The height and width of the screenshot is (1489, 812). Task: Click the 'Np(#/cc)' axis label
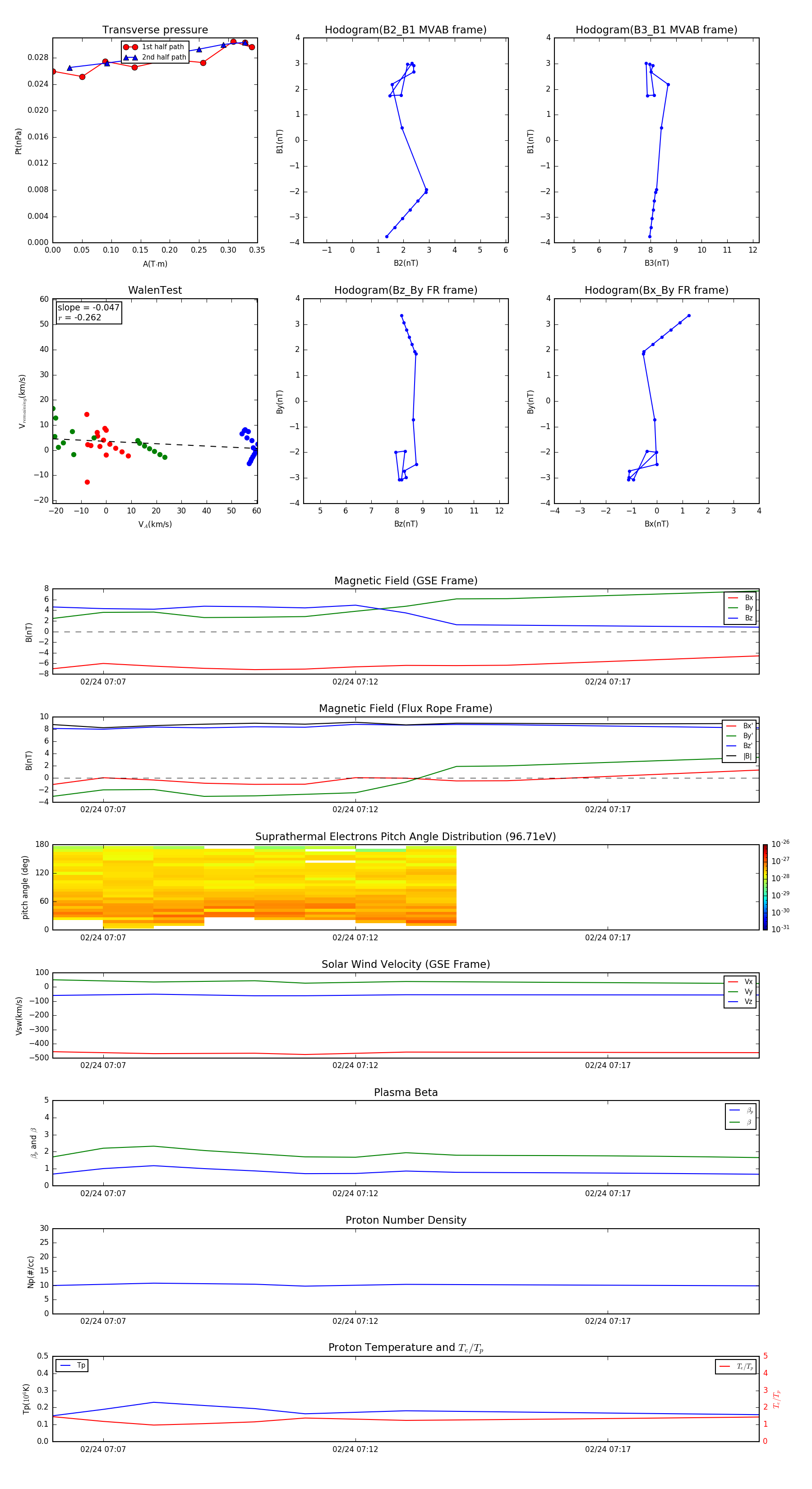pyautogui.click(x=31, y=1272)
